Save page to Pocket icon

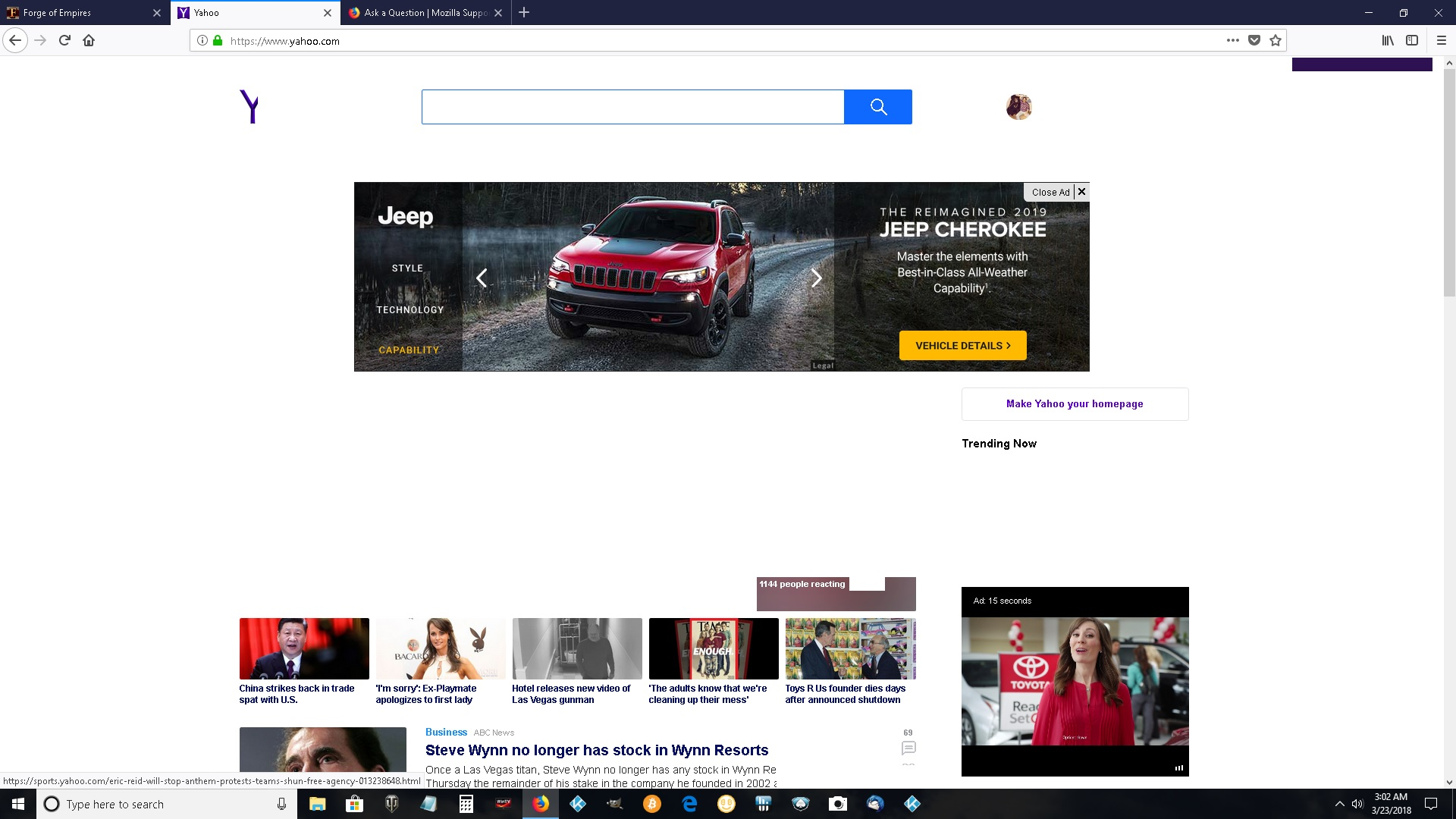(x=1254, y=40)
